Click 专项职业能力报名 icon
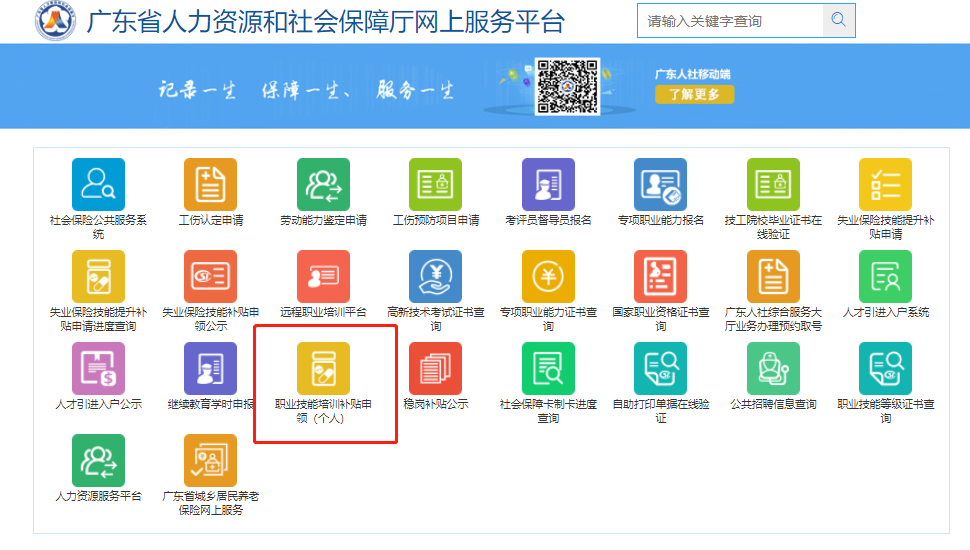The height and width of the screenshot is (550, 970). point(660,185)
